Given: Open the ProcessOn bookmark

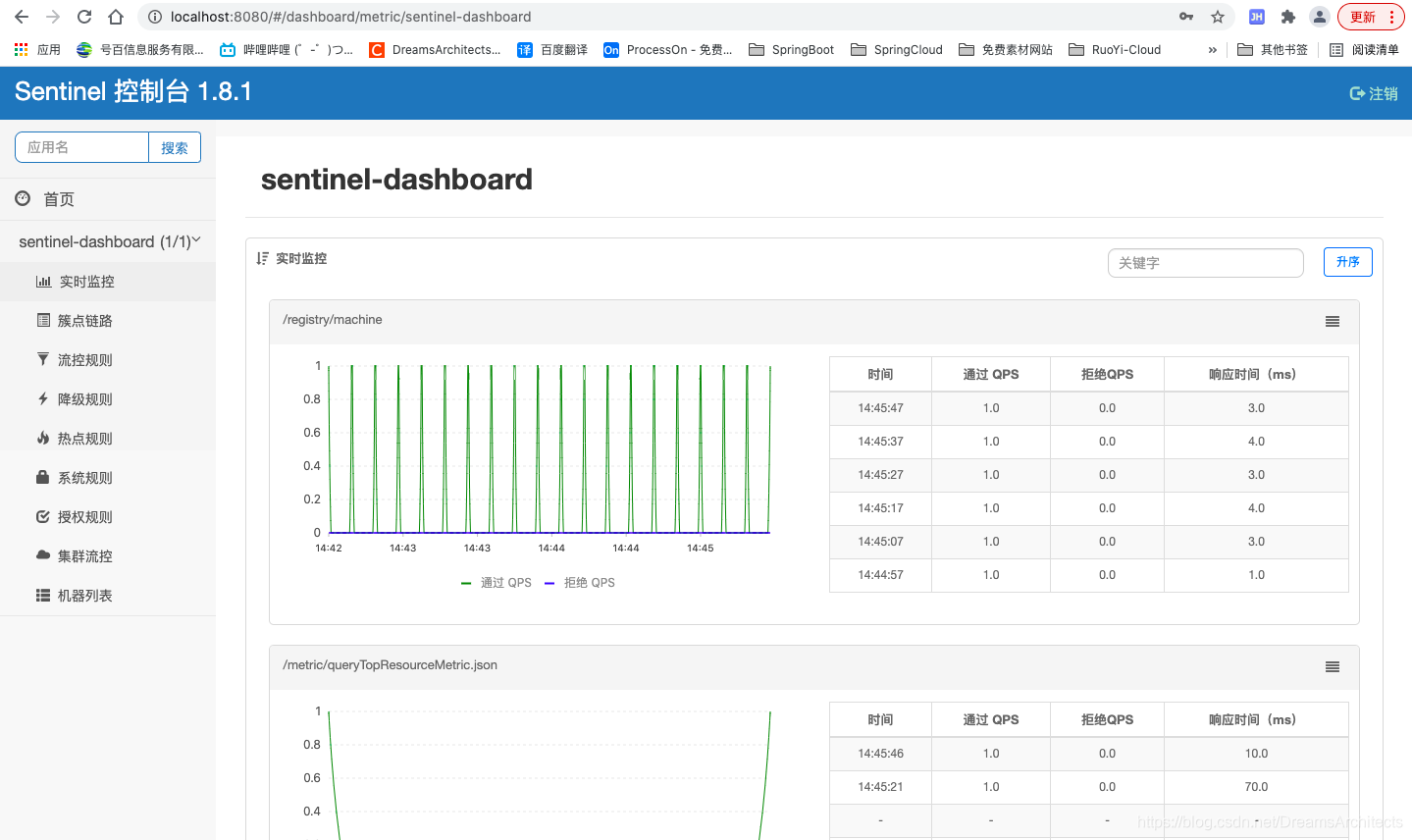Looking at the screenshot, I should (667, 50).
